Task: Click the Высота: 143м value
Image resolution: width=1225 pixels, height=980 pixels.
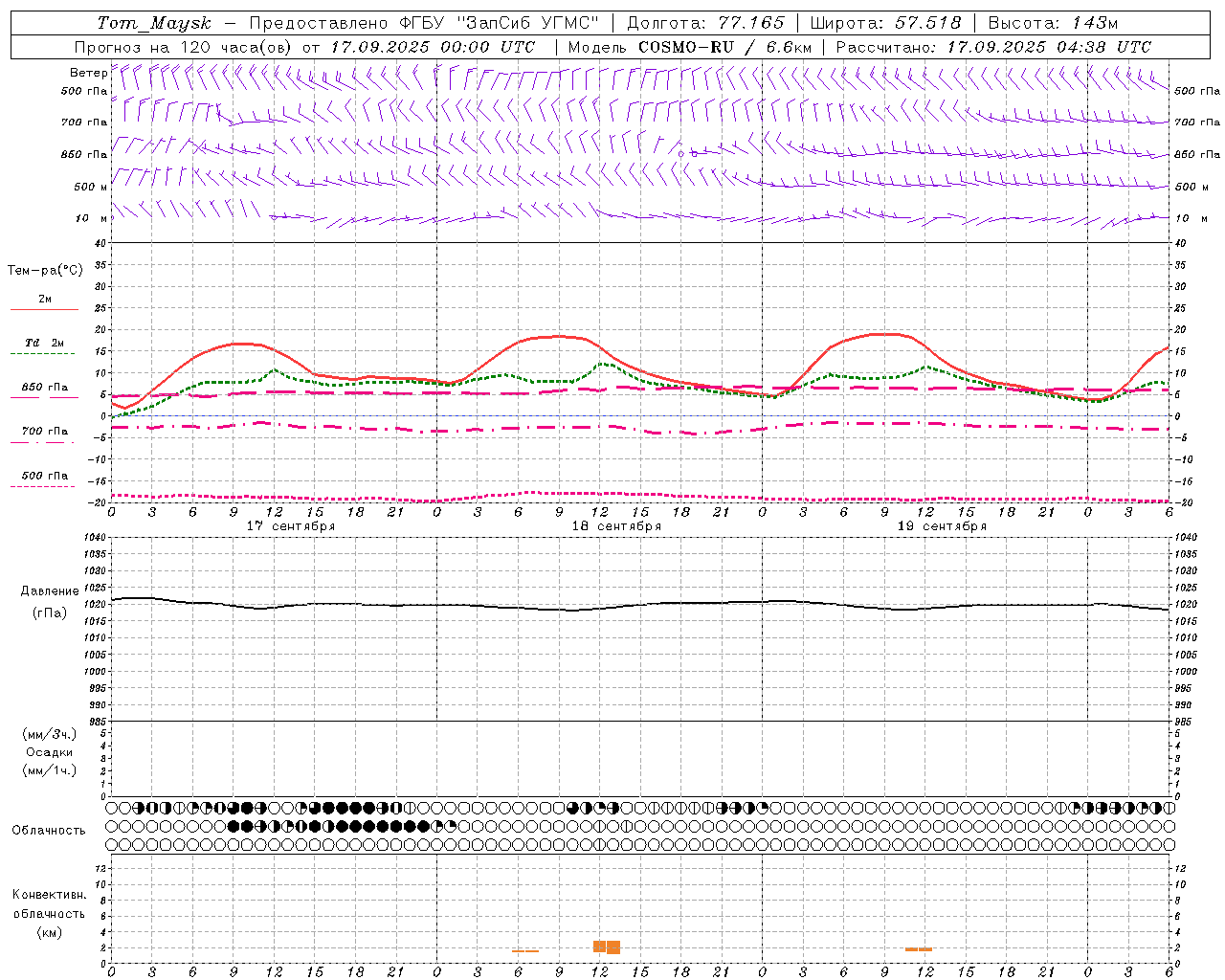Action: tap(1053, 23)
